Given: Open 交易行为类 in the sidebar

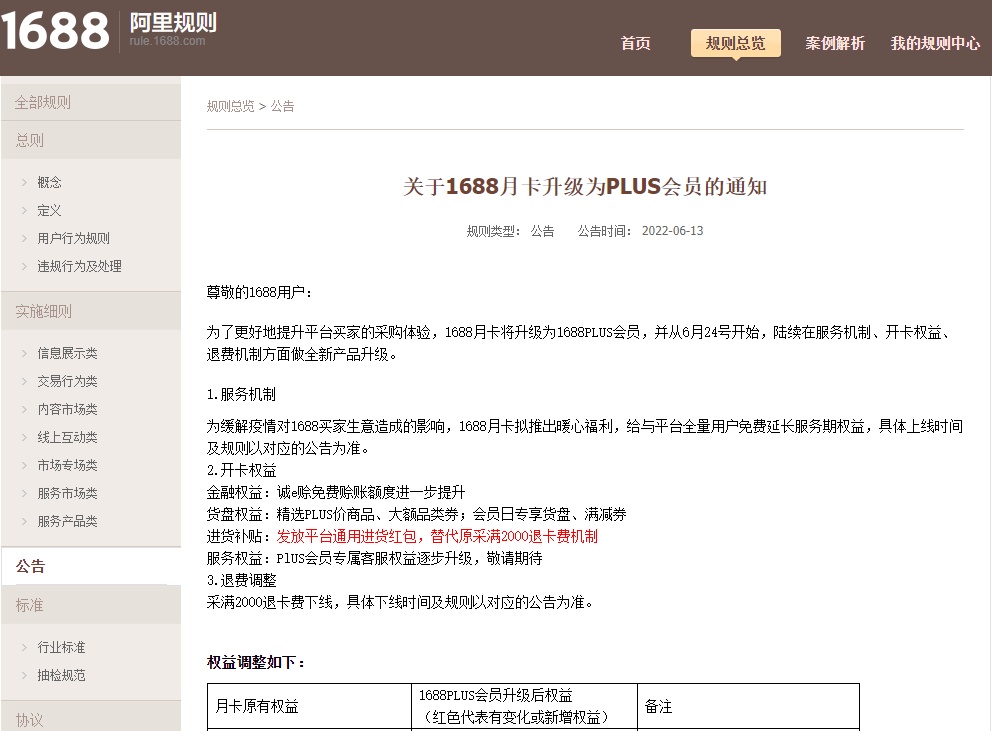Looking at the screenshot, I should (x=68, y=381).
